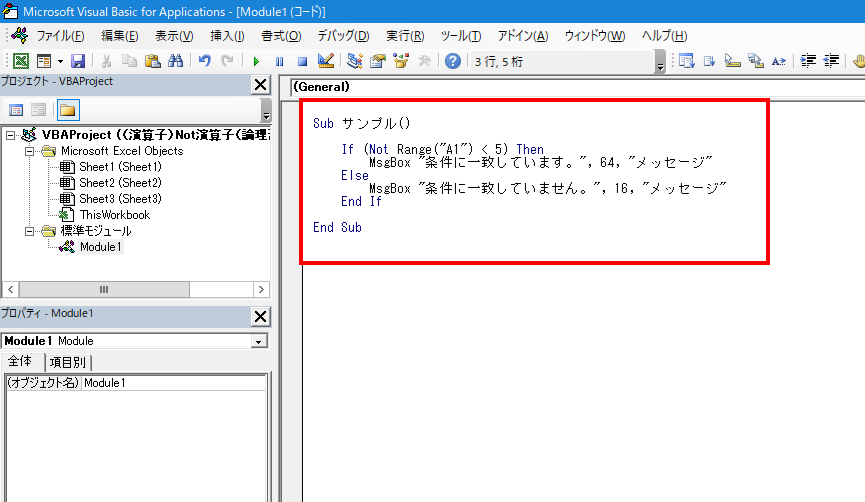This screenshot has width=865, height=502.
Task: Open Project Explorer toolbar icon
Action: point(355,61)
